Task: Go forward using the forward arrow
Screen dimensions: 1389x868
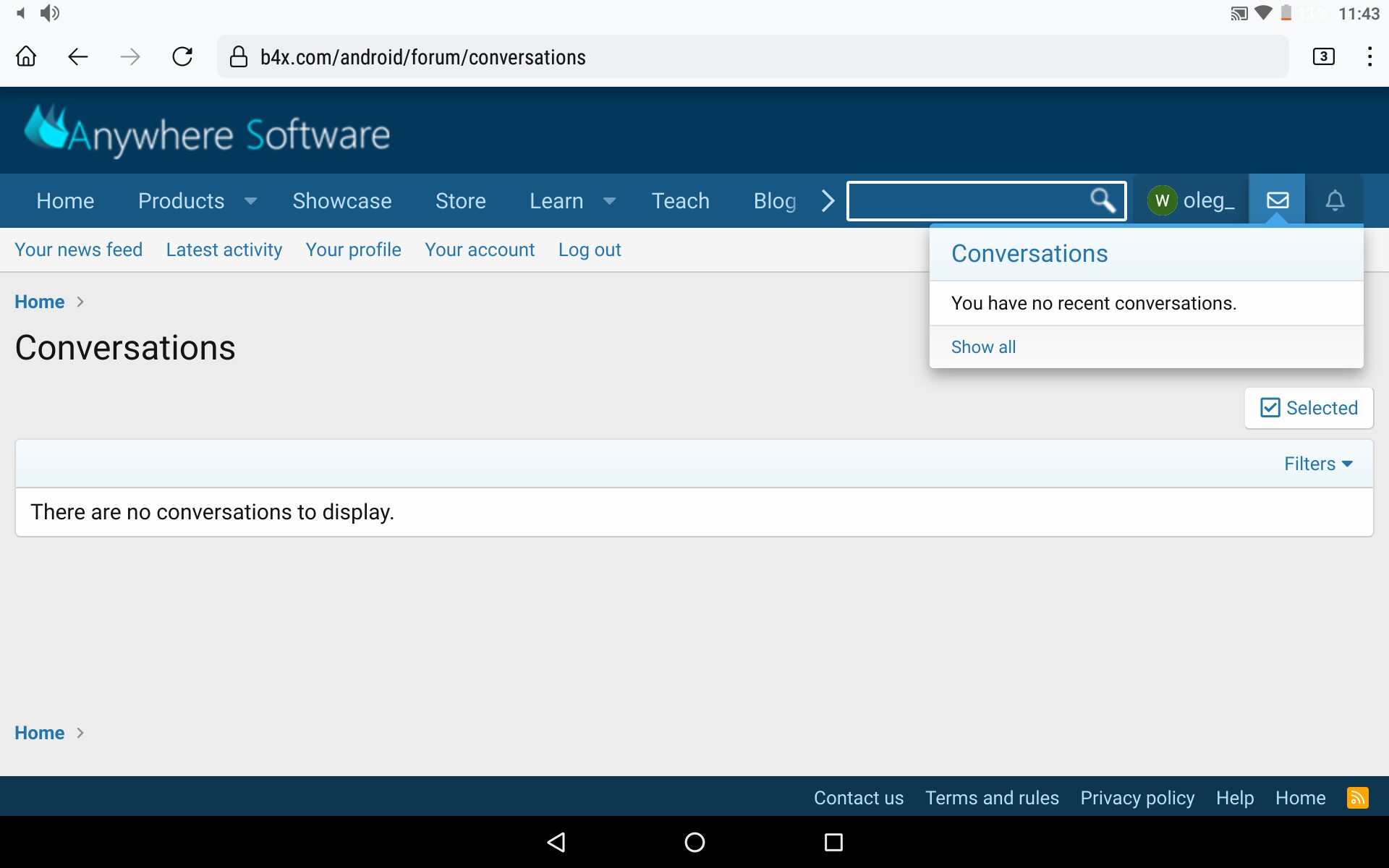Action: (130, 56)
